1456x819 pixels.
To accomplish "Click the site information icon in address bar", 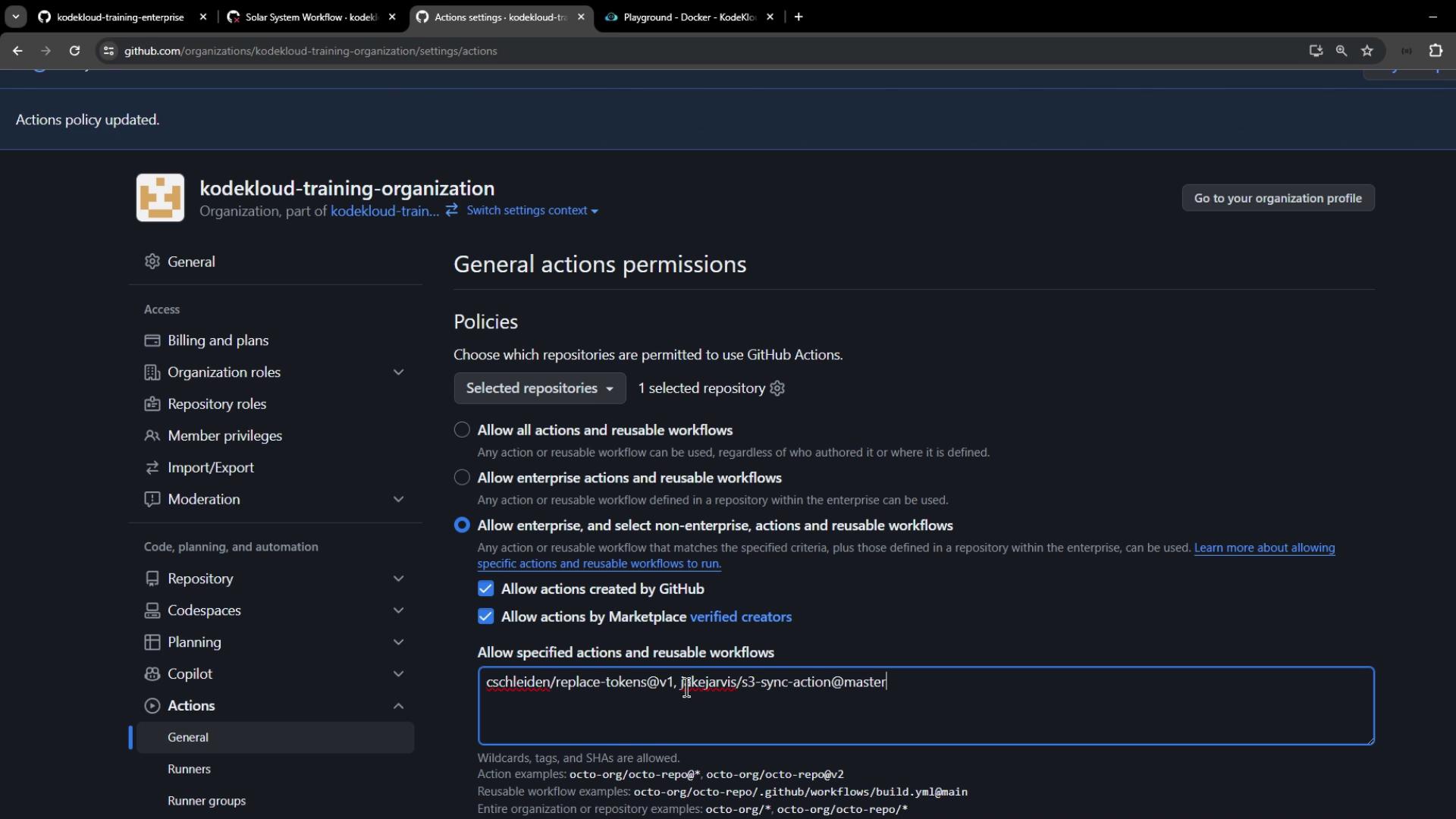I will click(x=108, y=51).
